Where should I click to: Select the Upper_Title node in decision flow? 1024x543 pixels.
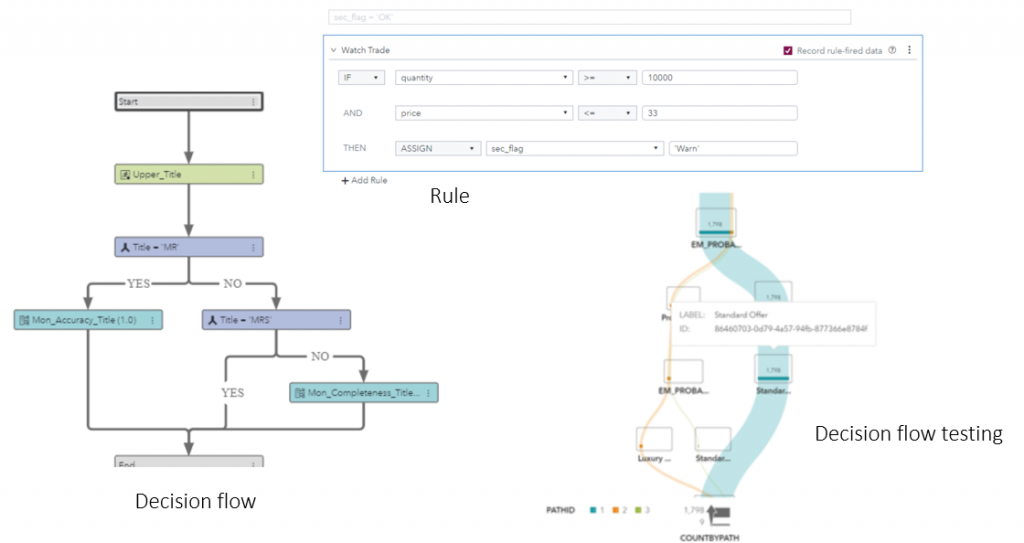tap(180, 175)
